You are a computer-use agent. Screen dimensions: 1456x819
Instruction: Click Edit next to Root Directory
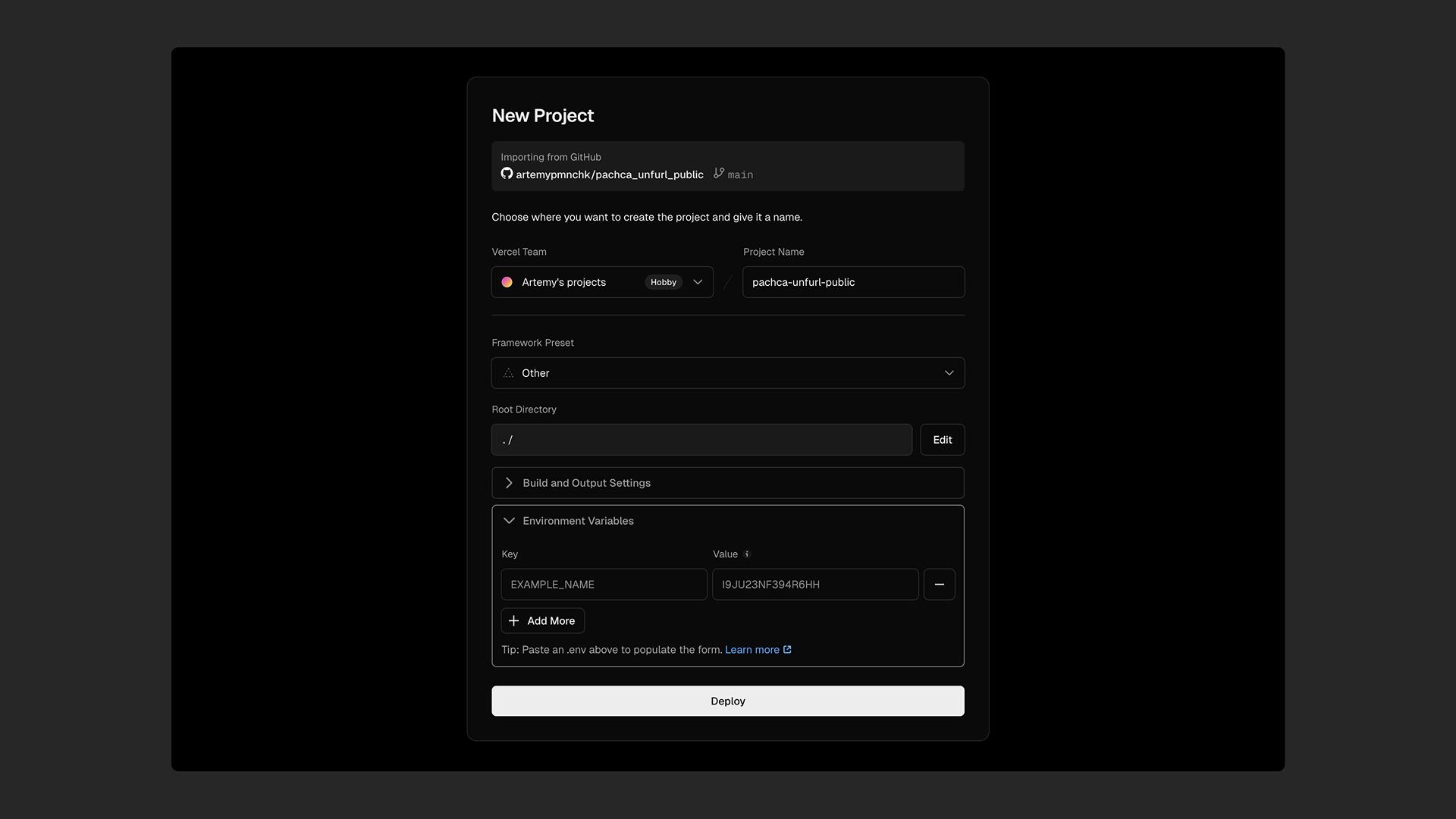pos(942,440)
